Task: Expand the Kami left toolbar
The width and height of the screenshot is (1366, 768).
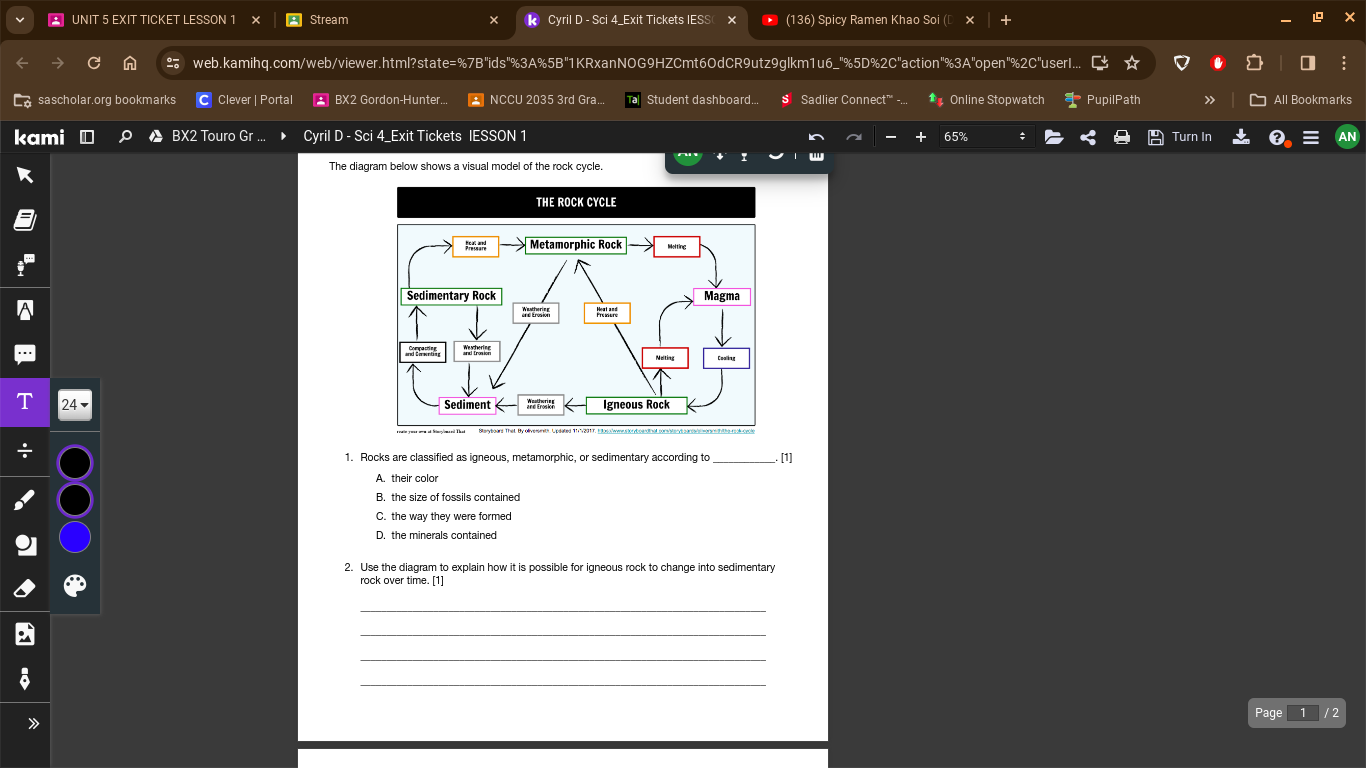Action: (33, 723)
